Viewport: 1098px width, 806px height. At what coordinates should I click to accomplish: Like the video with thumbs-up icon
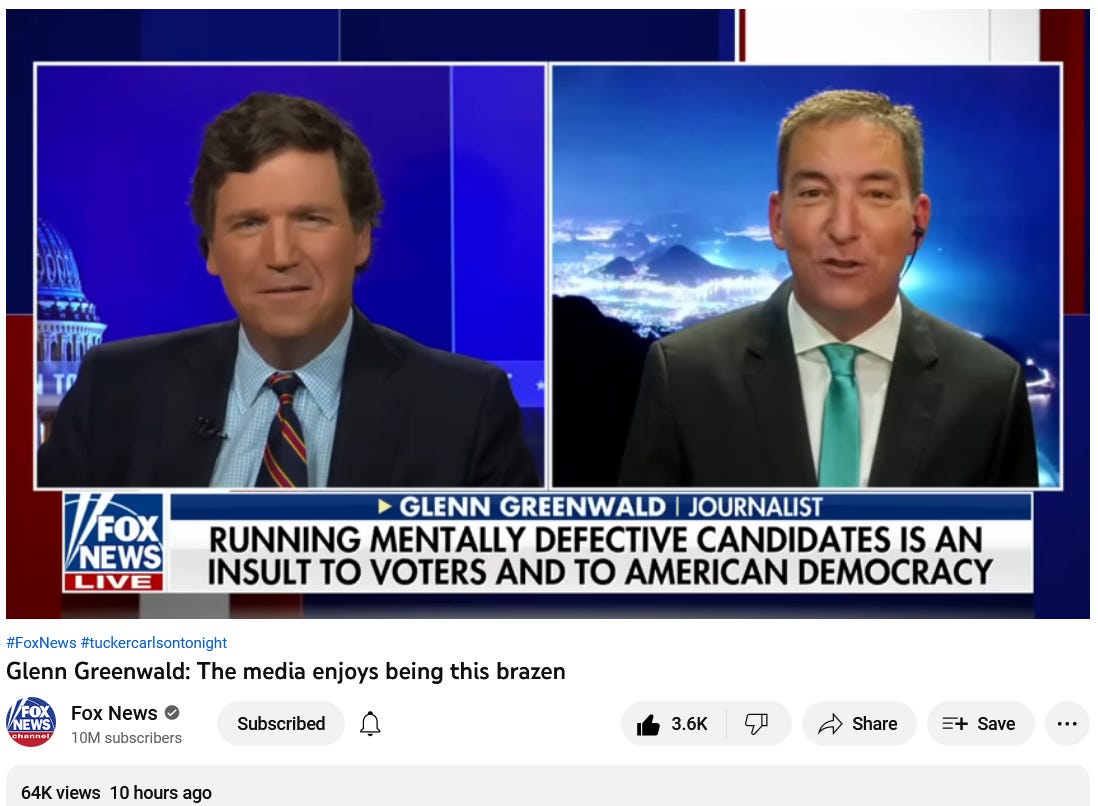coord(648,724)
